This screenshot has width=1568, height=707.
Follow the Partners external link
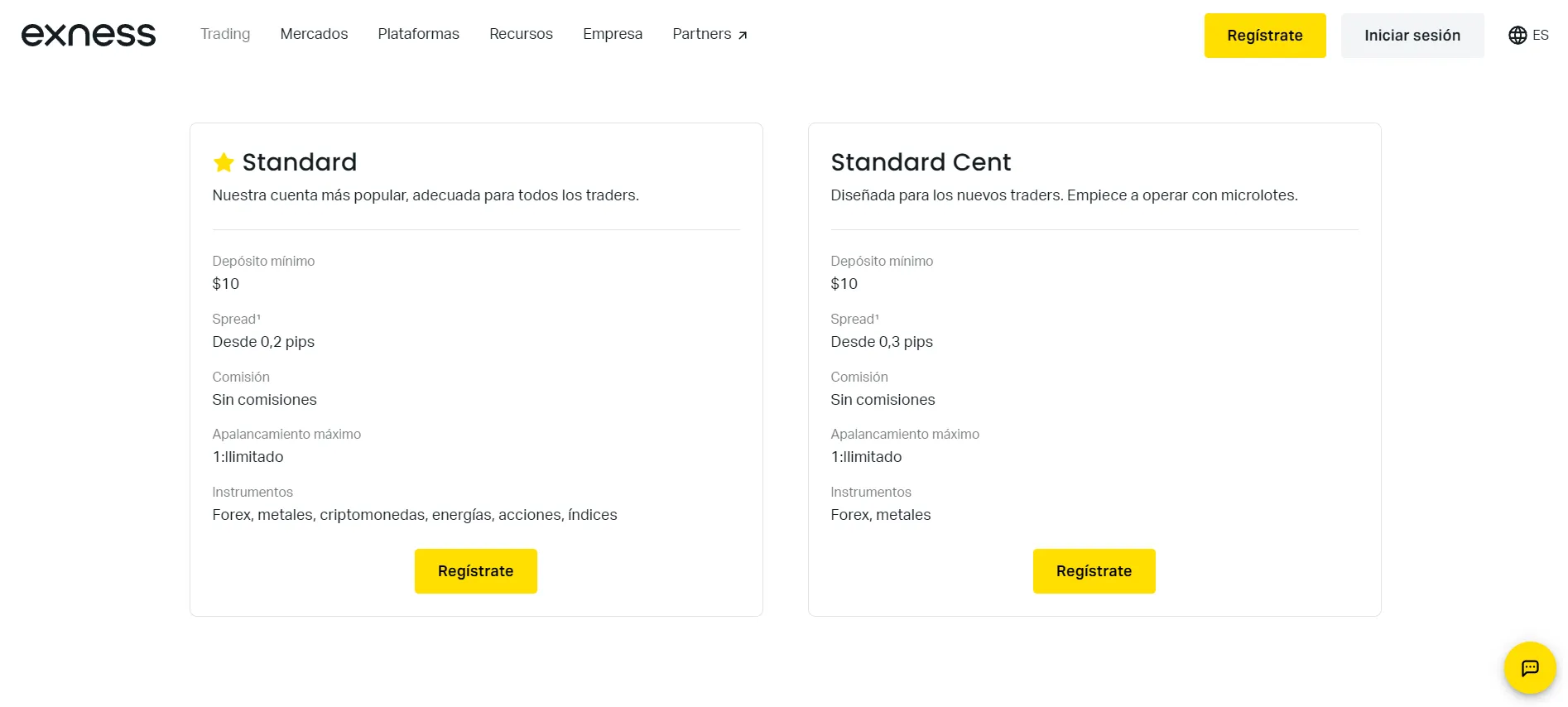[x=710, y=34]
